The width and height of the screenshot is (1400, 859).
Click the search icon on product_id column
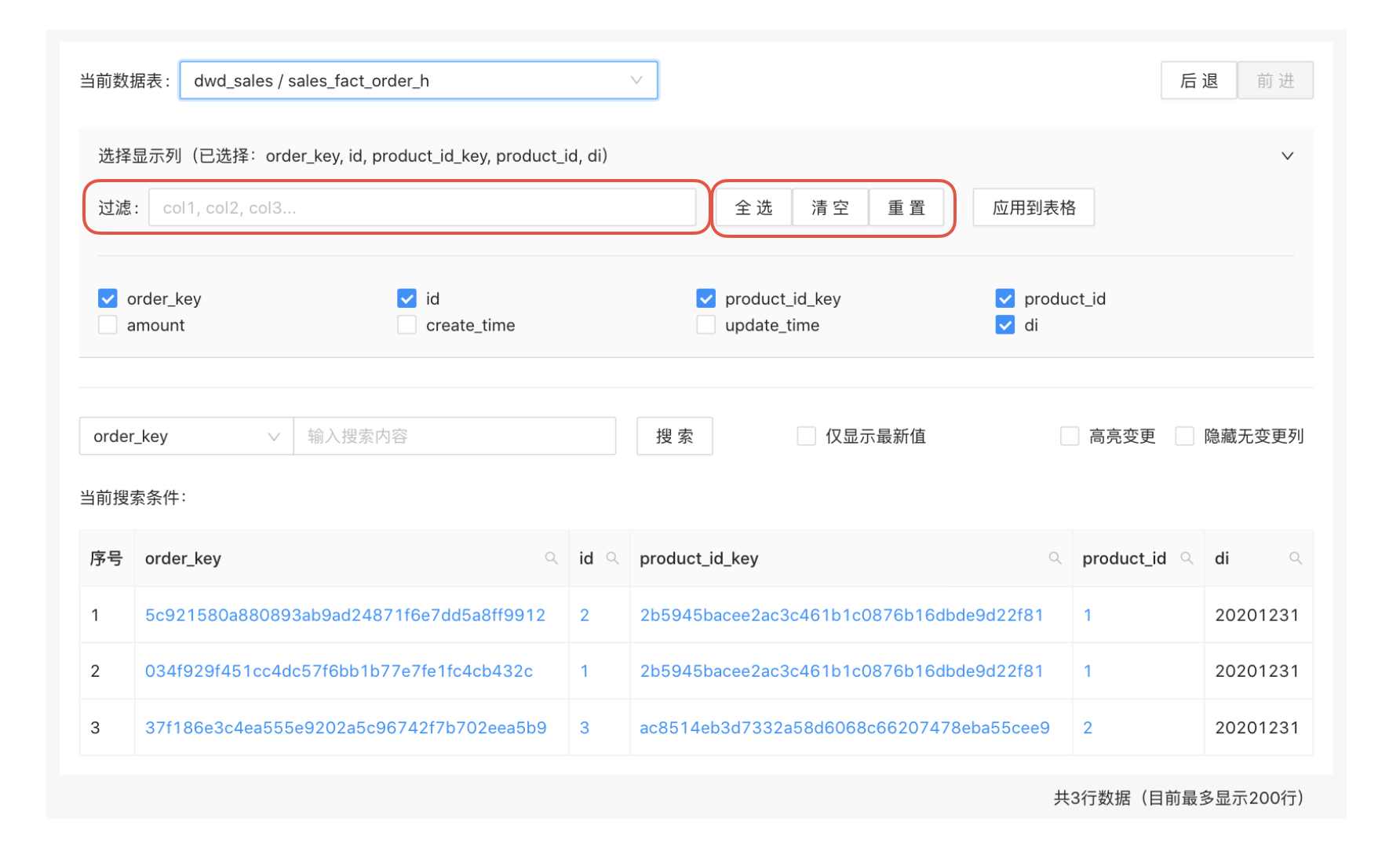[1187, 558]
